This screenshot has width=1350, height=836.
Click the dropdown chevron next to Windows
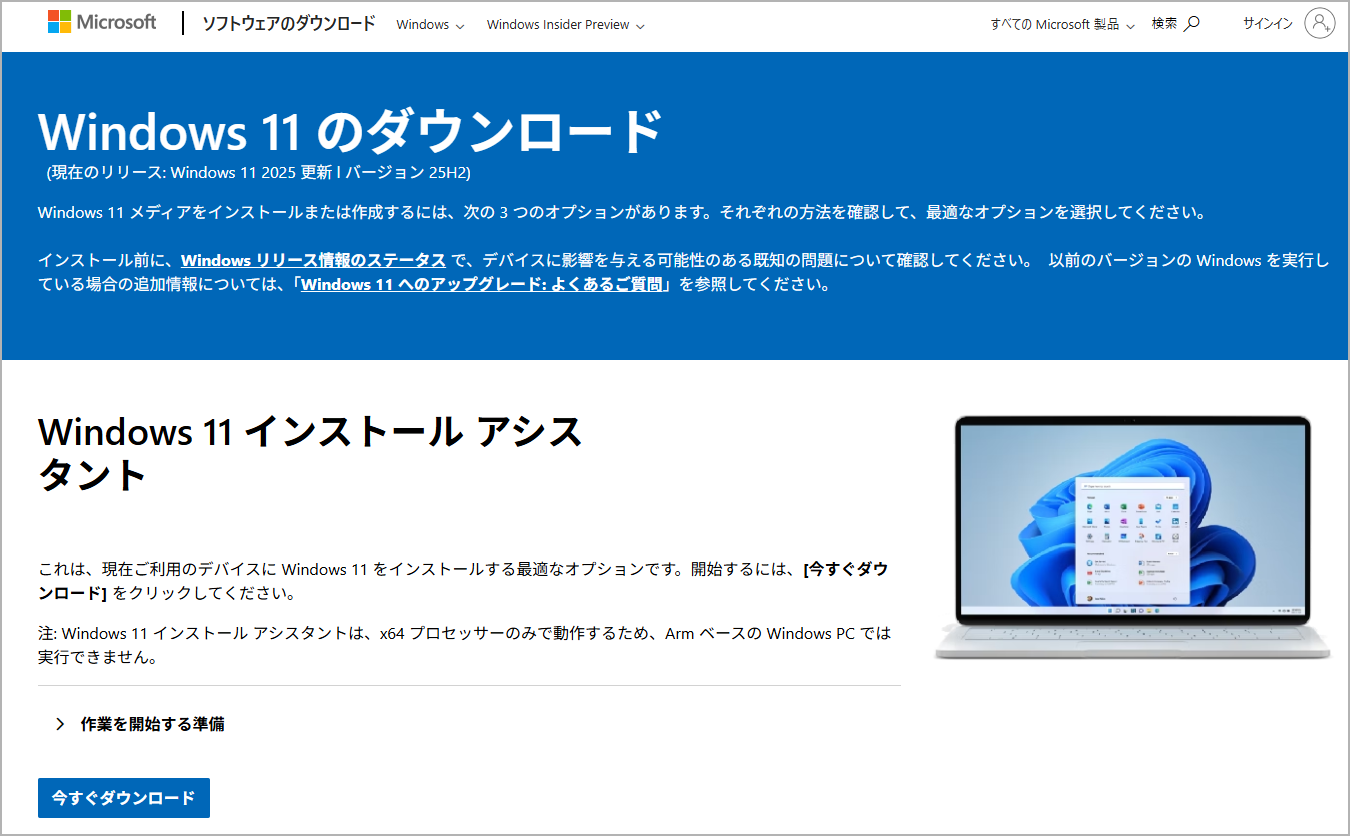pyautogui.click(x=461, y=25)
